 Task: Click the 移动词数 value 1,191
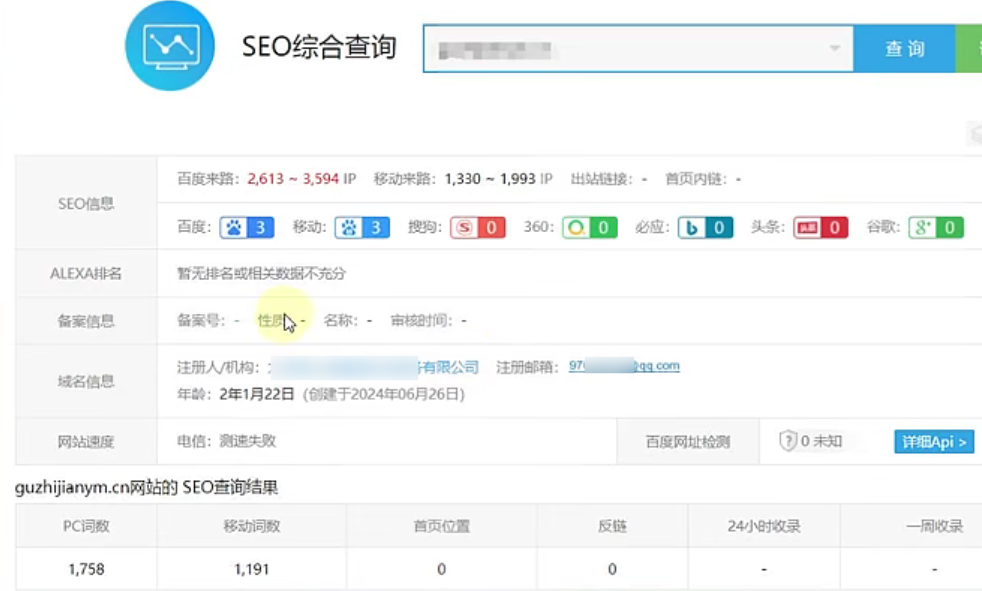252,569
